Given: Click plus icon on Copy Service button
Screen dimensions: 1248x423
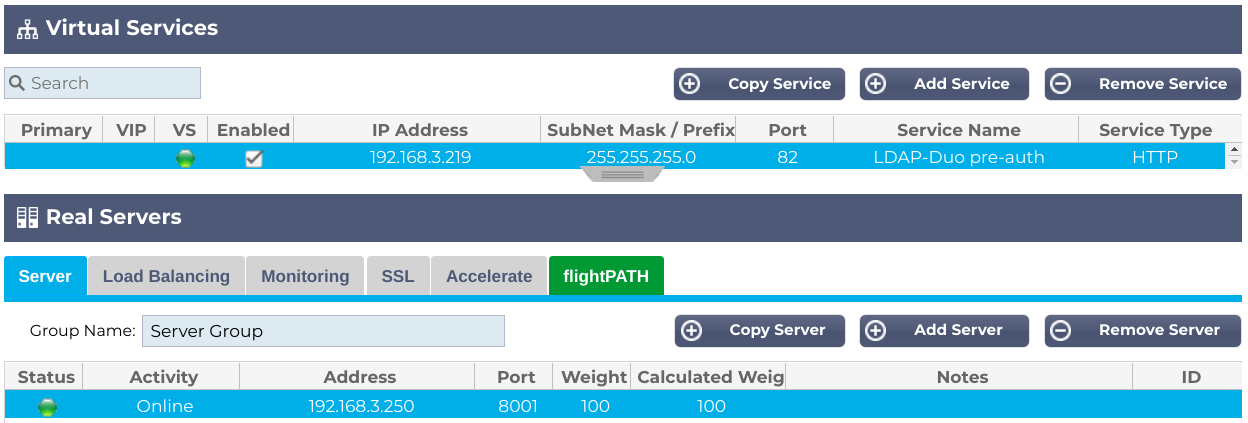Looking at the screenshot, I should click(689, 84).
